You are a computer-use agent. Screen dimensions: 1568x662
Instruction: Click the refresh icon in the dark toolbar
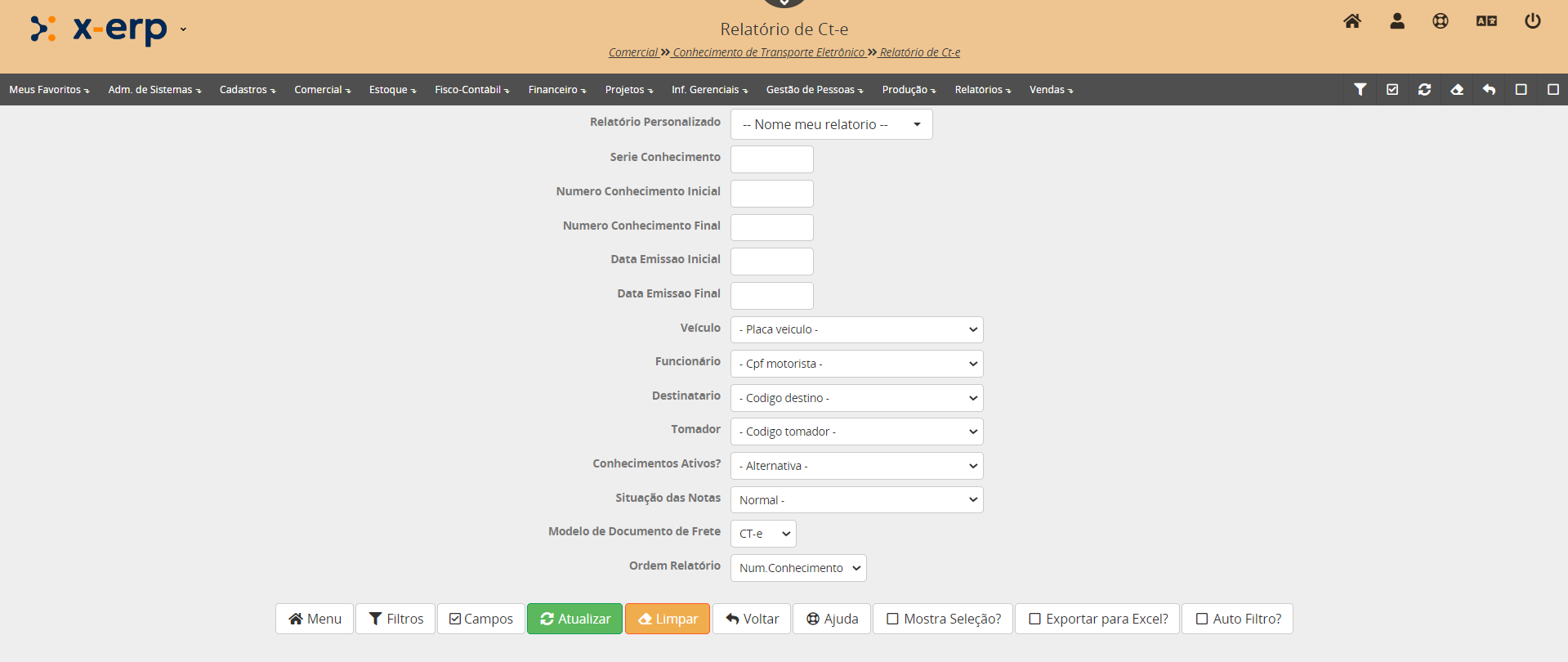pos(1424,90)
